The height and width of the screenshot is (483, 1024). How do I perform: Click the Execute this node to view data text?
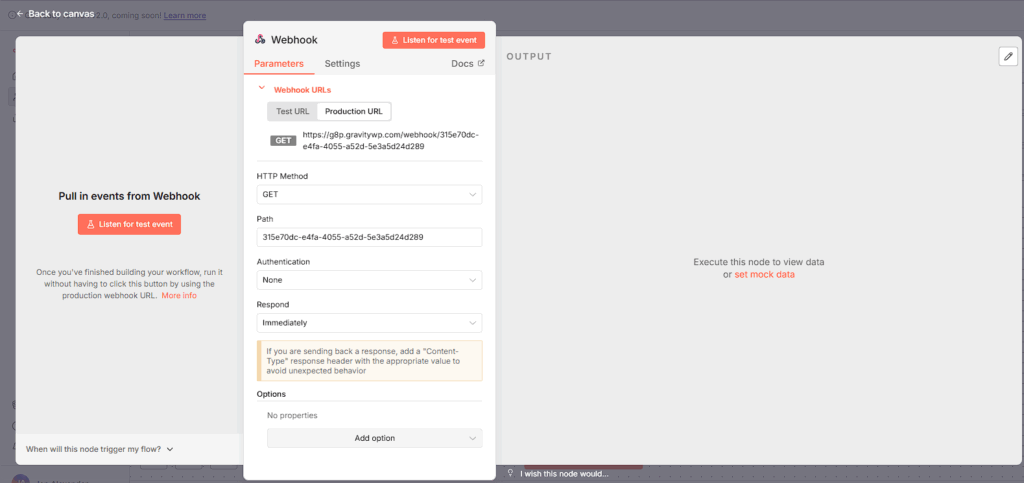759,262
